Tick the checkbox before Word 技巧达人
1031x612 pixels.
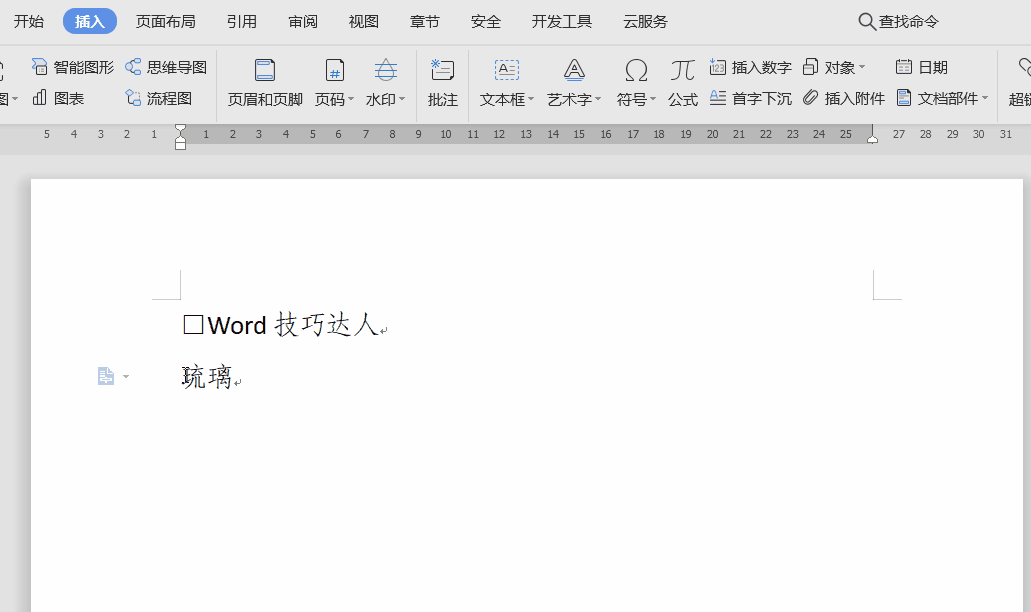click(193, 325)
